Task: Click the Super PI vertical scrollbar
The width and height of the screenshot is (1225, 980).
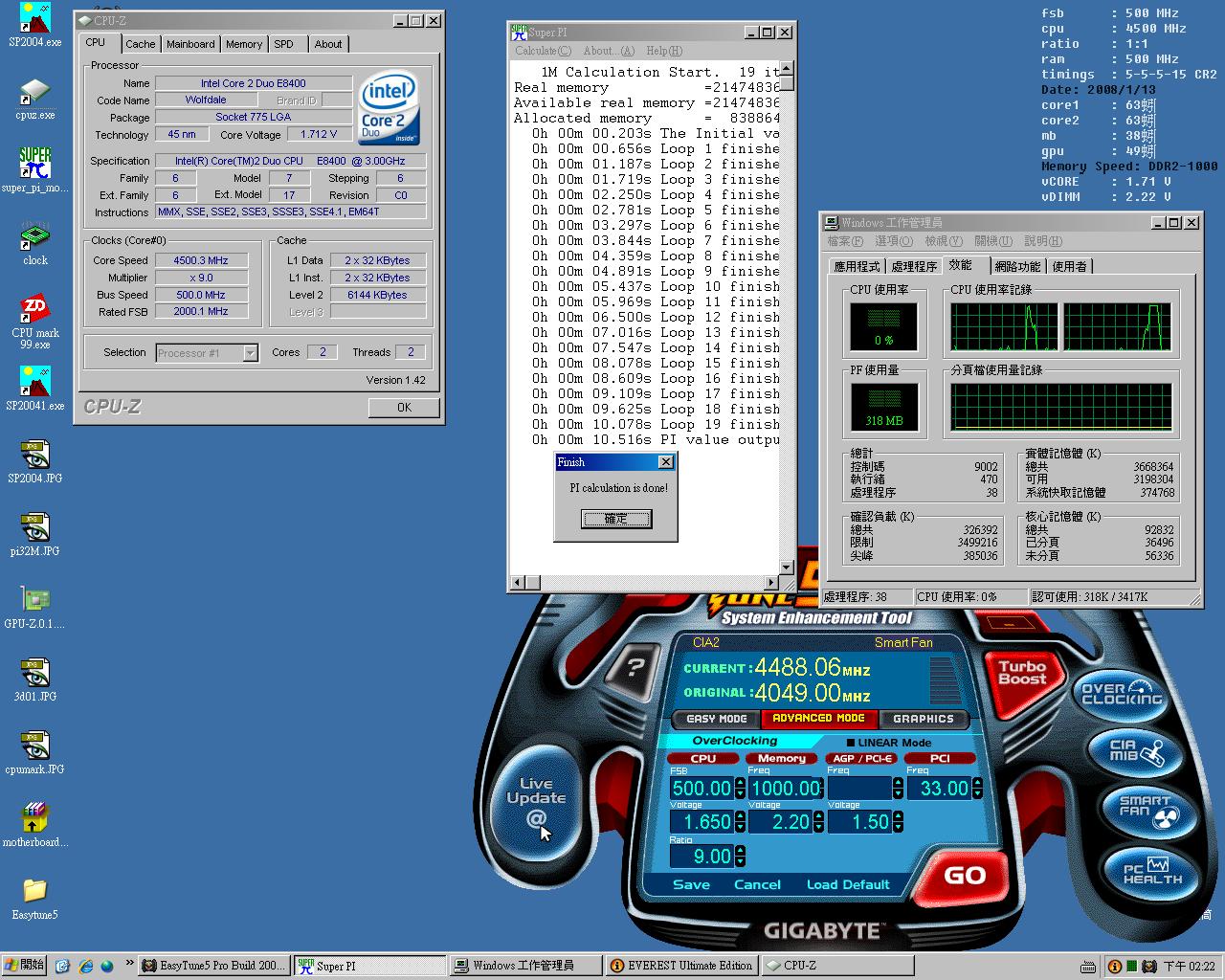Action: coord(787,319)
